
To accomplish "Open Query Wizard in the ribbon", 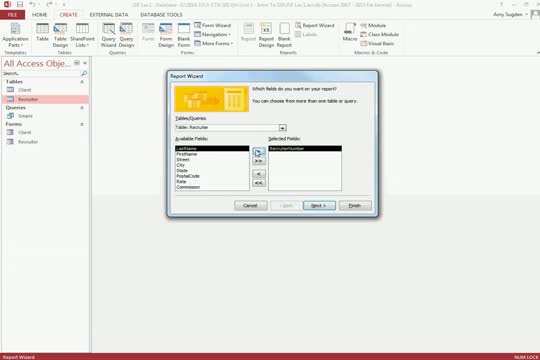I will pyautogui.click(x=108, y=35).
